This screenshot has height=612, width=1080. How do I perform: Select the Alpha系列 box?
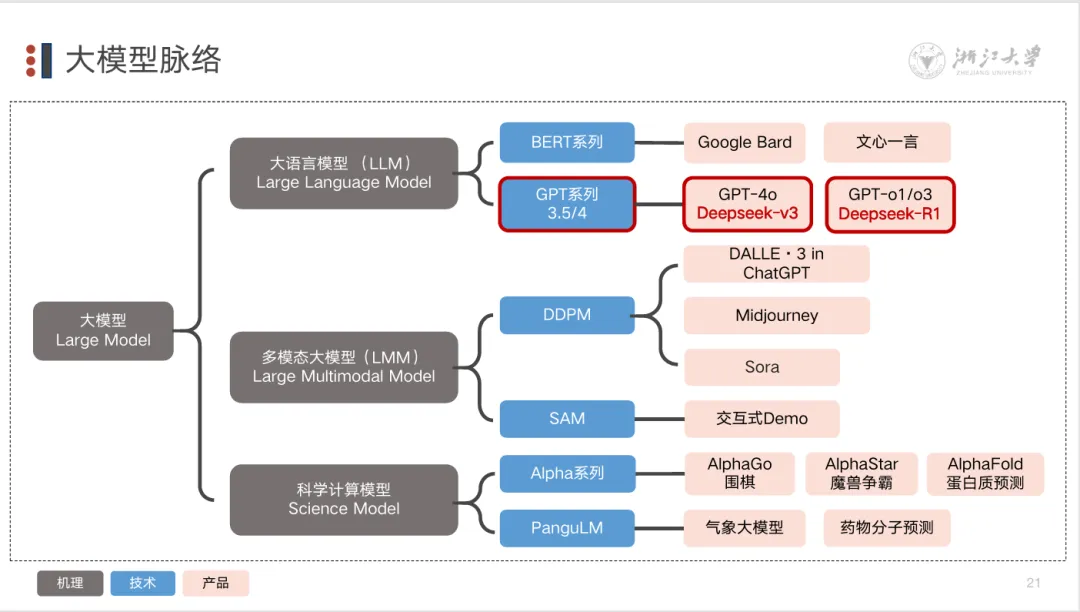(567, 474)
